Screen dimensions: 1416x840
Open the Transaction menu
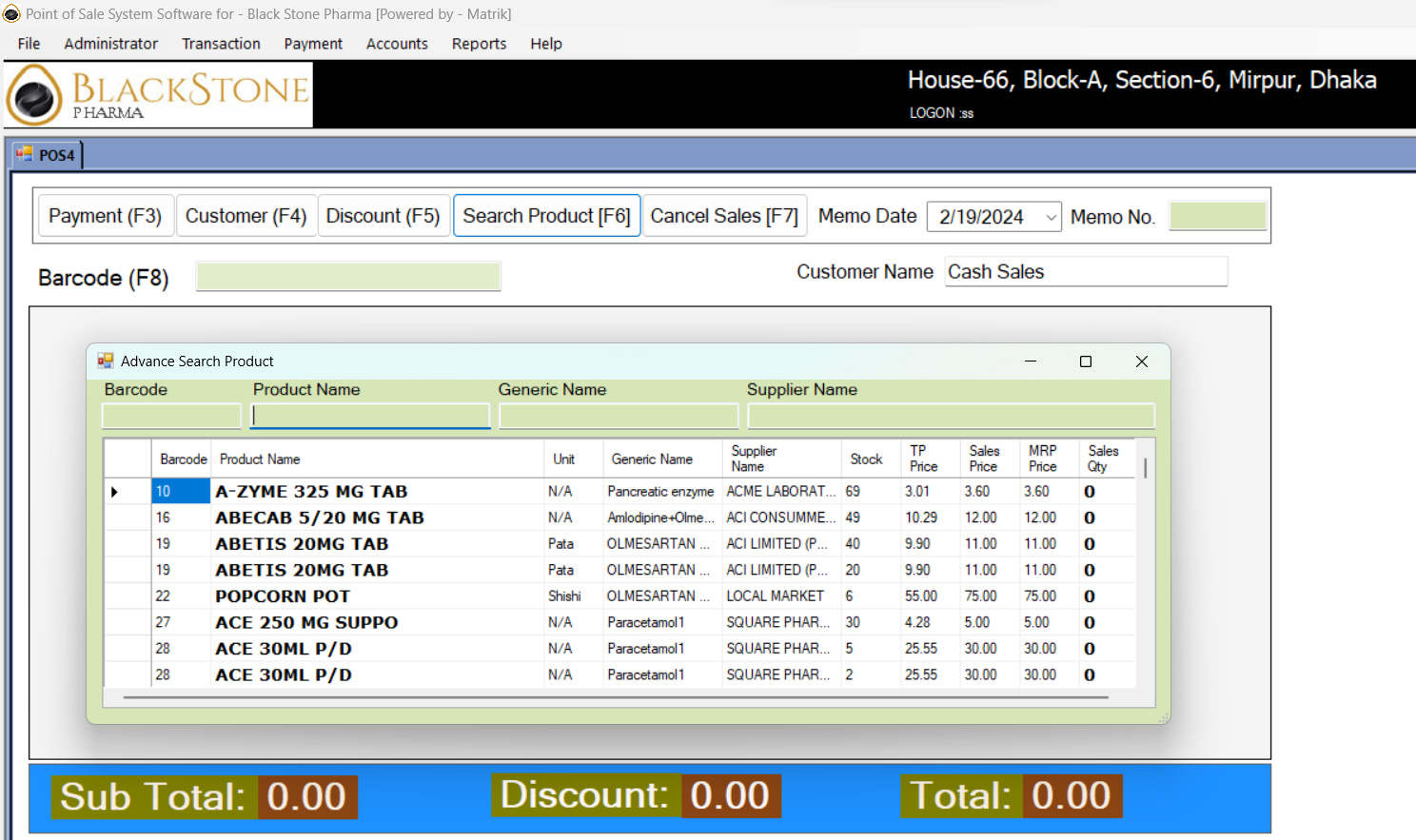tap(221, 44)
